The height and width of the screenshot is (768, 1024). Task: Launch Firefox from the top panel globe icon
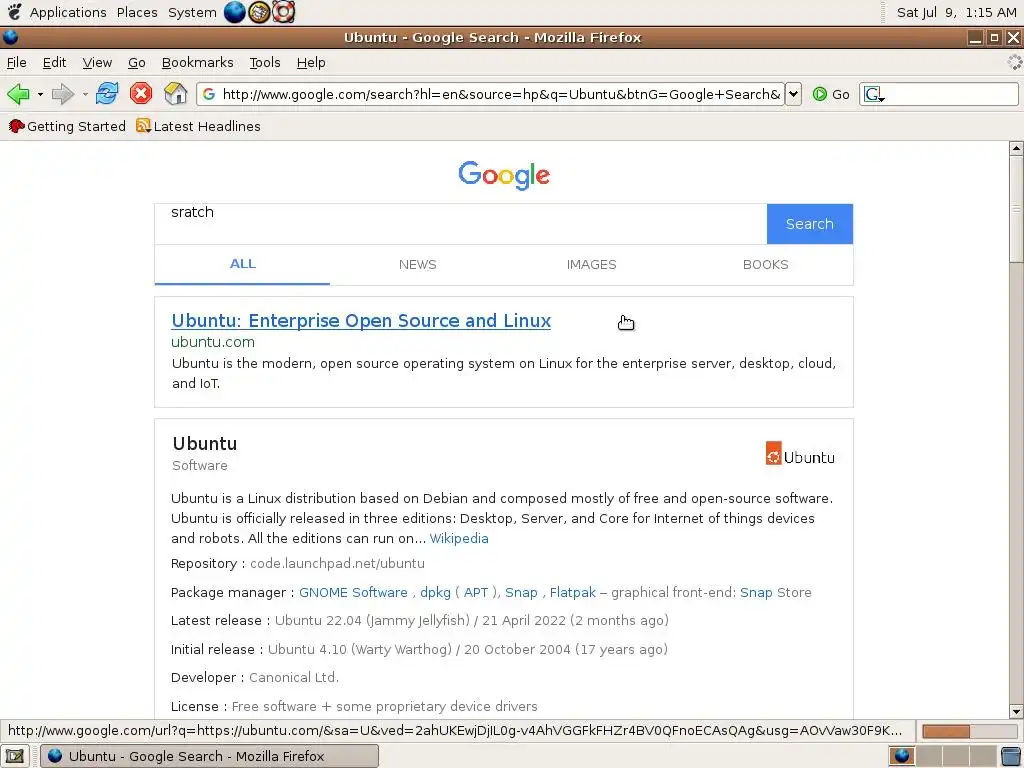234,12
